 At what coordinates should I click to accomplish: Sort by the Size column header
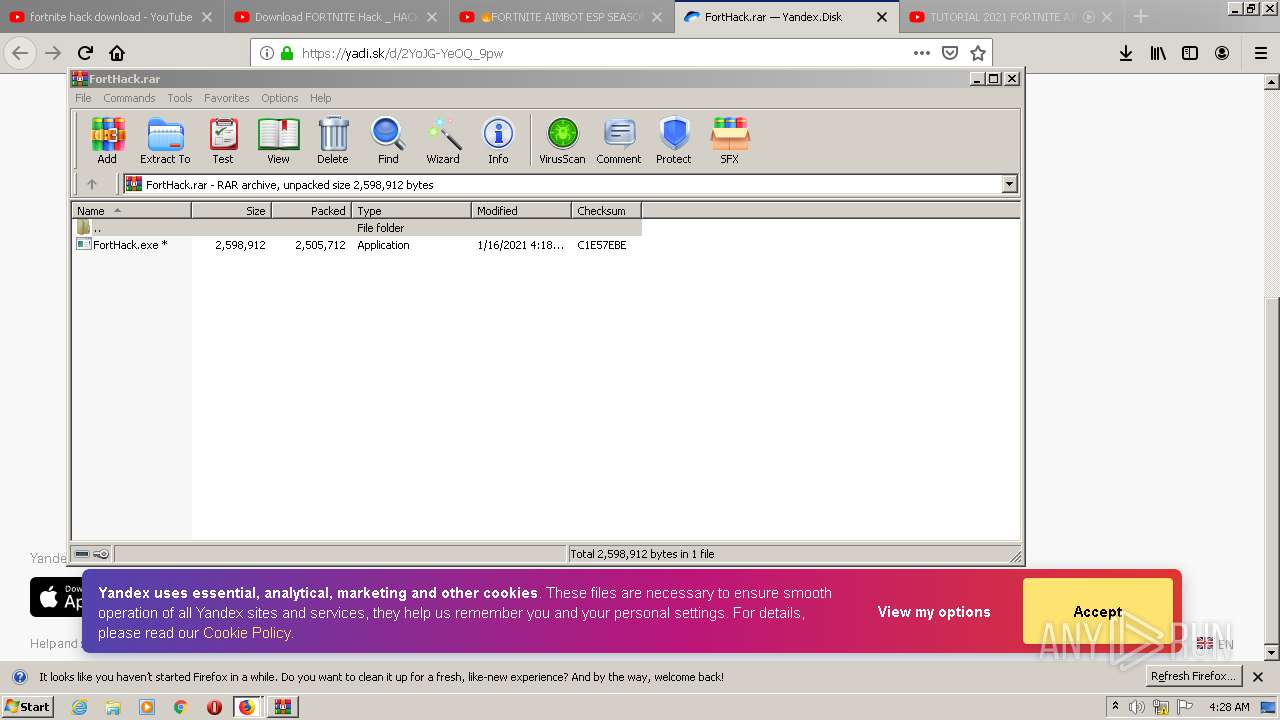[x=231, y=210]
